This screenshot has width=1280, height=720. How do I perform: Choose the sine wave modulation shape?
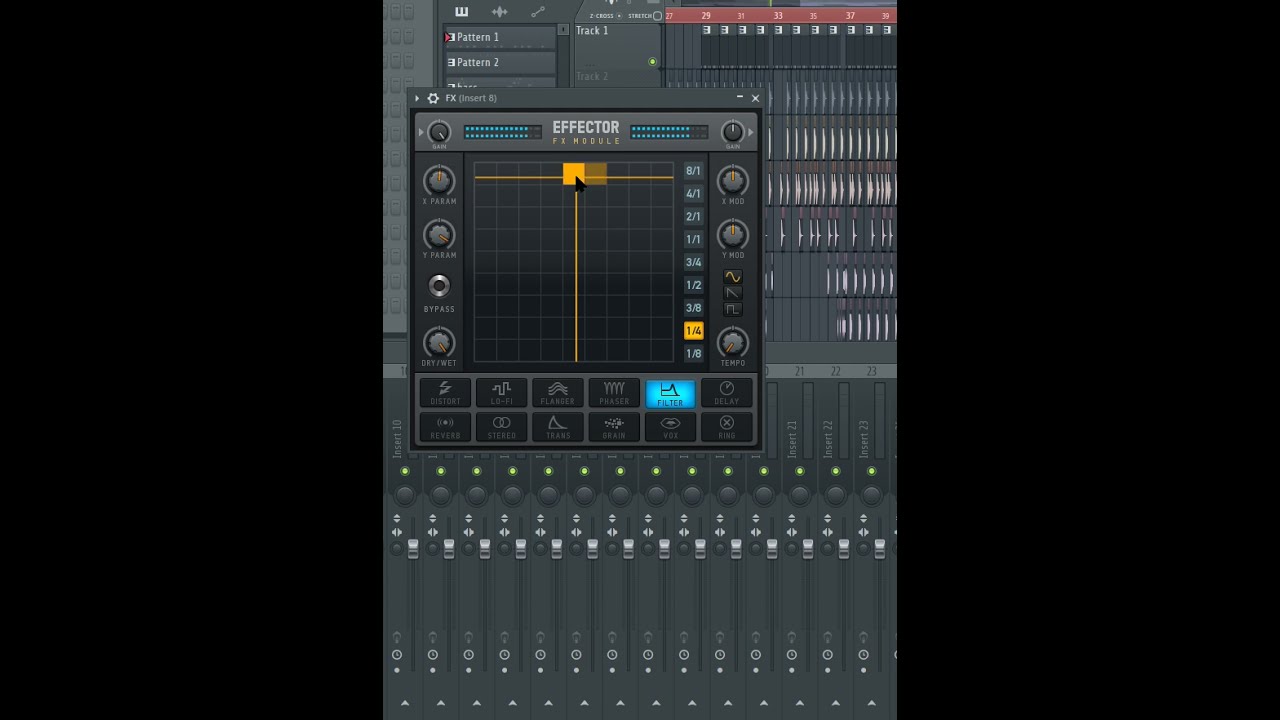click(733, 277)
